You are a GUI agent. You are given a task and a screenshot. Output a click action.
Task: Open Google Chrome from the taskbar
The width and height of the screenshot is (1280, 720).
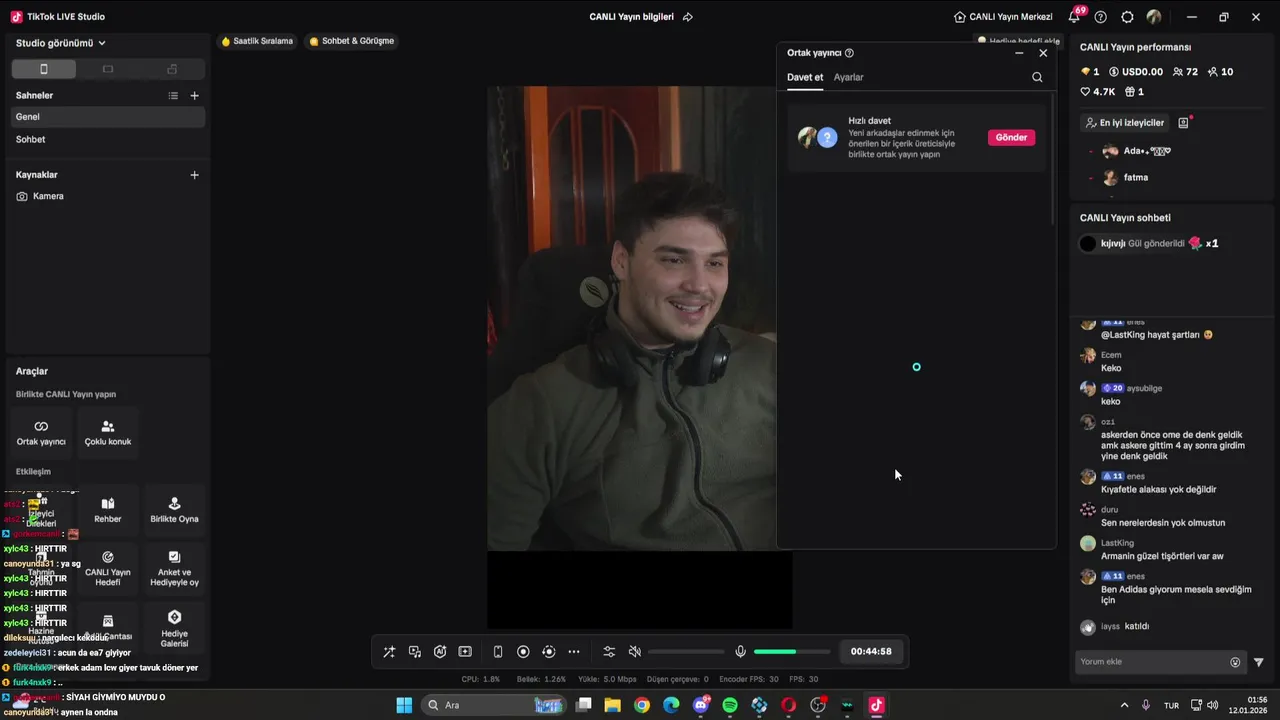(x=642, y=705)
